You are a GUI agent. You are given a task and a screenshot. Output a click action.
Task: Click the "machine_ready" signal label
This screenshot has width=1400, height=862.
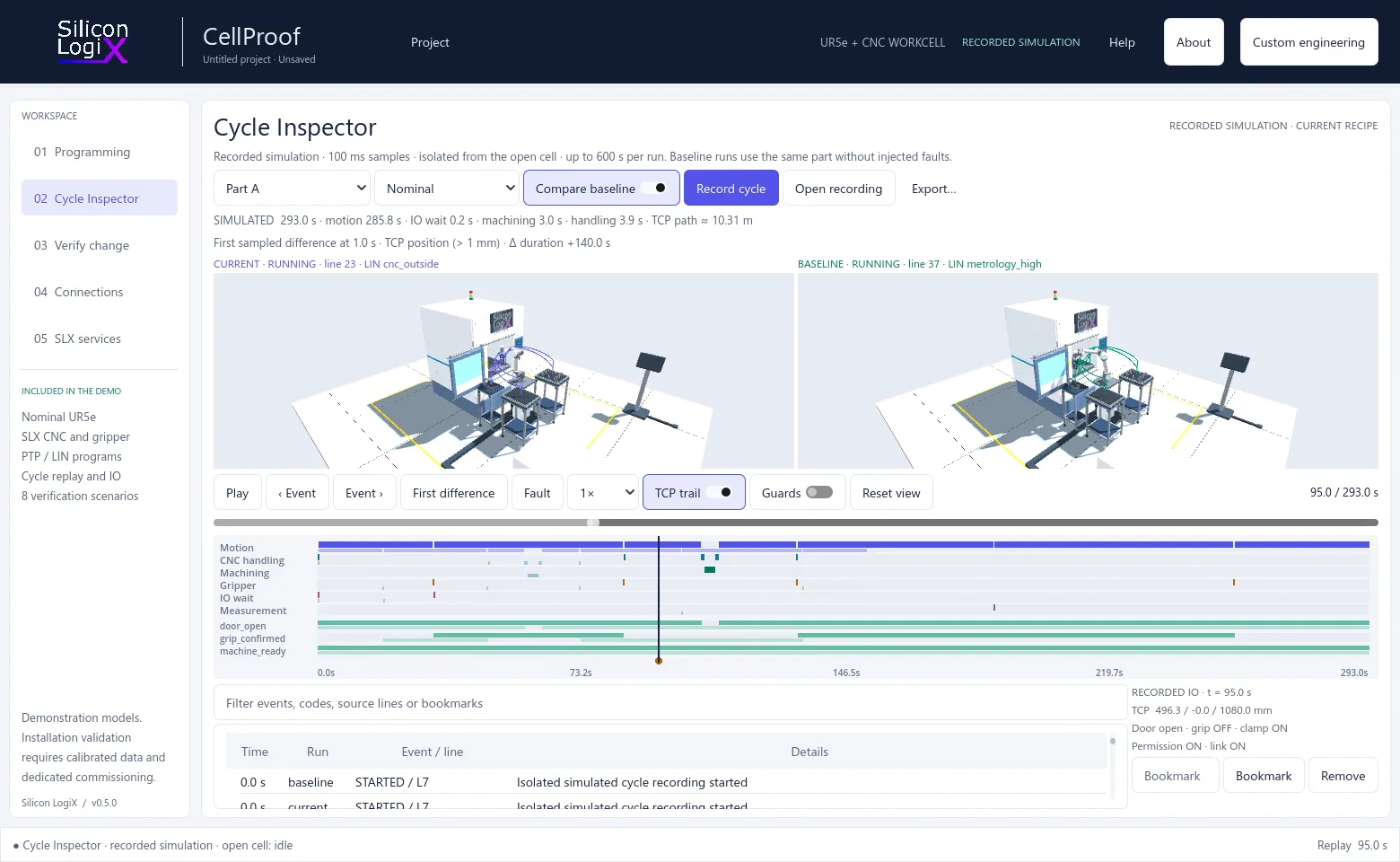point(253,652)
